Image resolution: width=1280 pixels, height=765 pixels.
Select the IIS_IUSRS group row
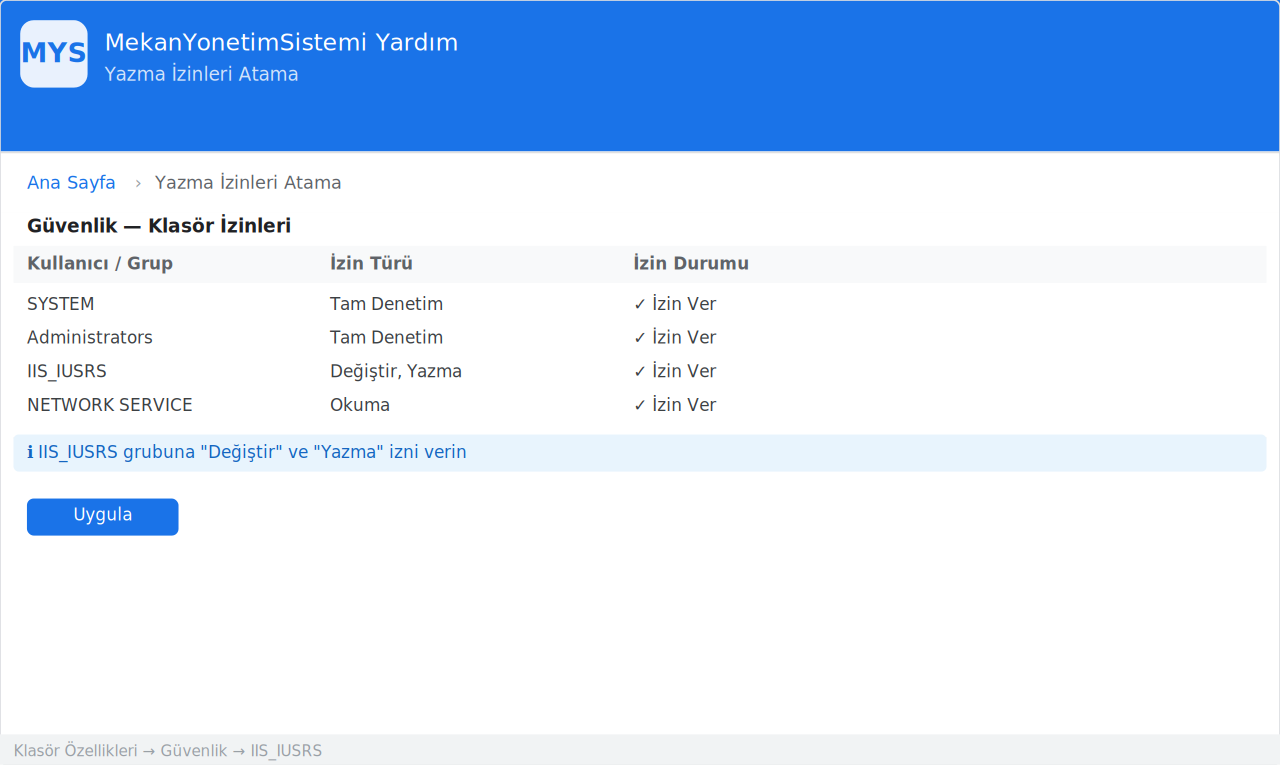coord(640,372)
